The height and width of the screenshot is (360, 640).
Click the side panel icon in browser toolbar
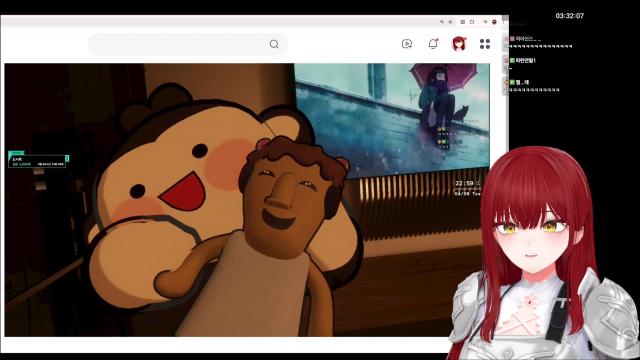point(472,22)
